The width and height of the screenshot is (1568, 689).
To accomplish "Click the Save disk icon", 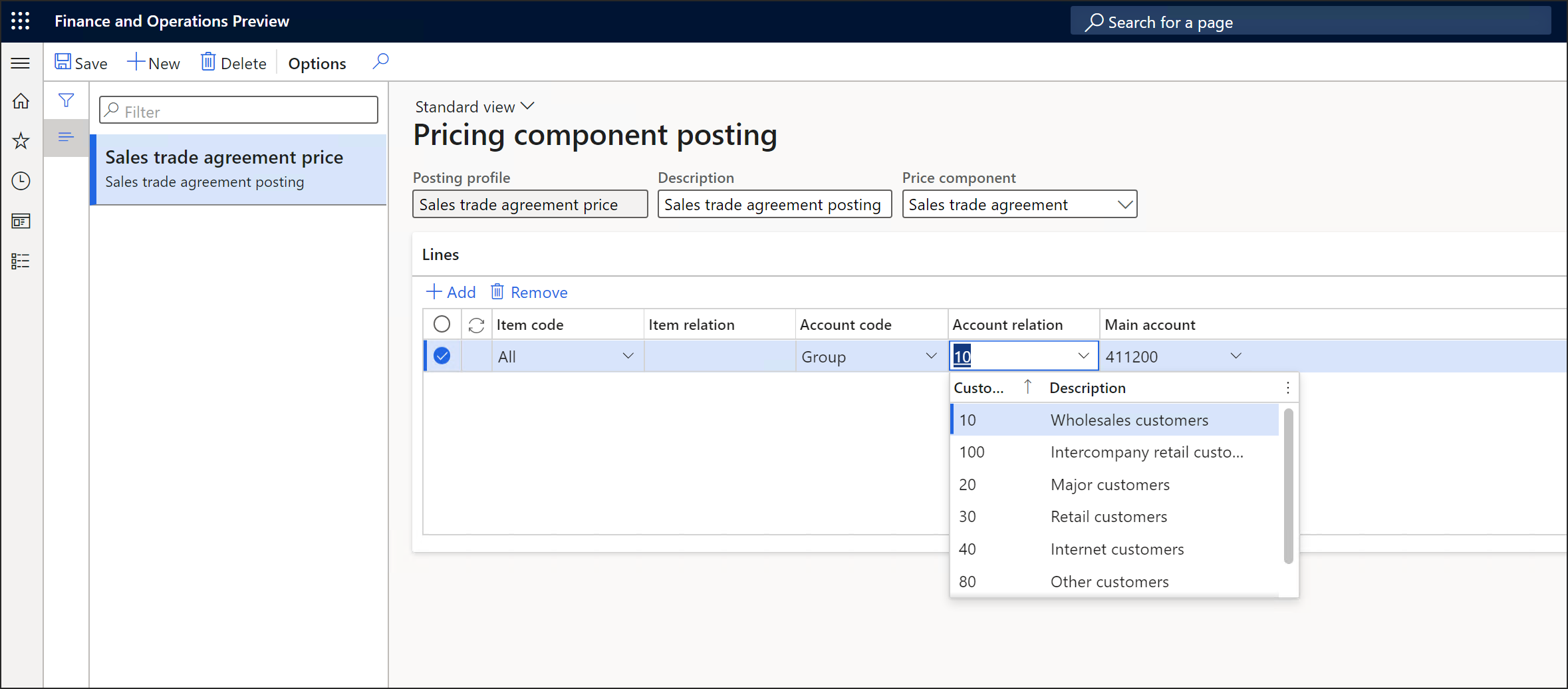I will point(63,62).
